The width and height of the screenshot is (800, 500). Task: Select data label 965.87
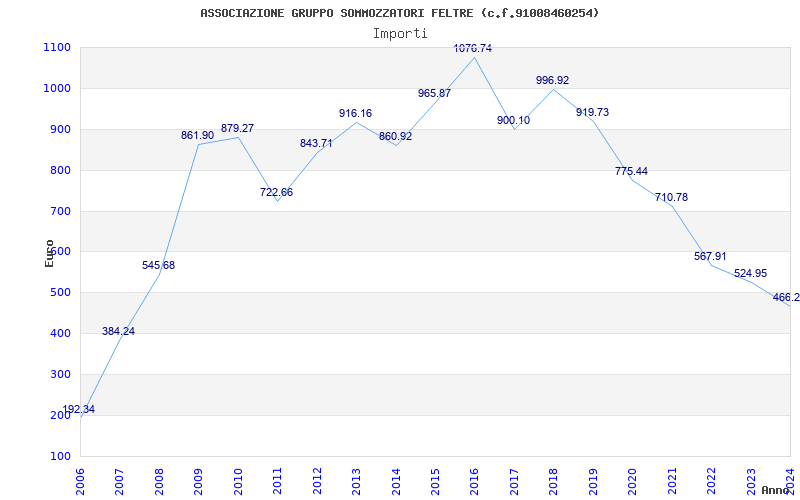tap(435, 93)
